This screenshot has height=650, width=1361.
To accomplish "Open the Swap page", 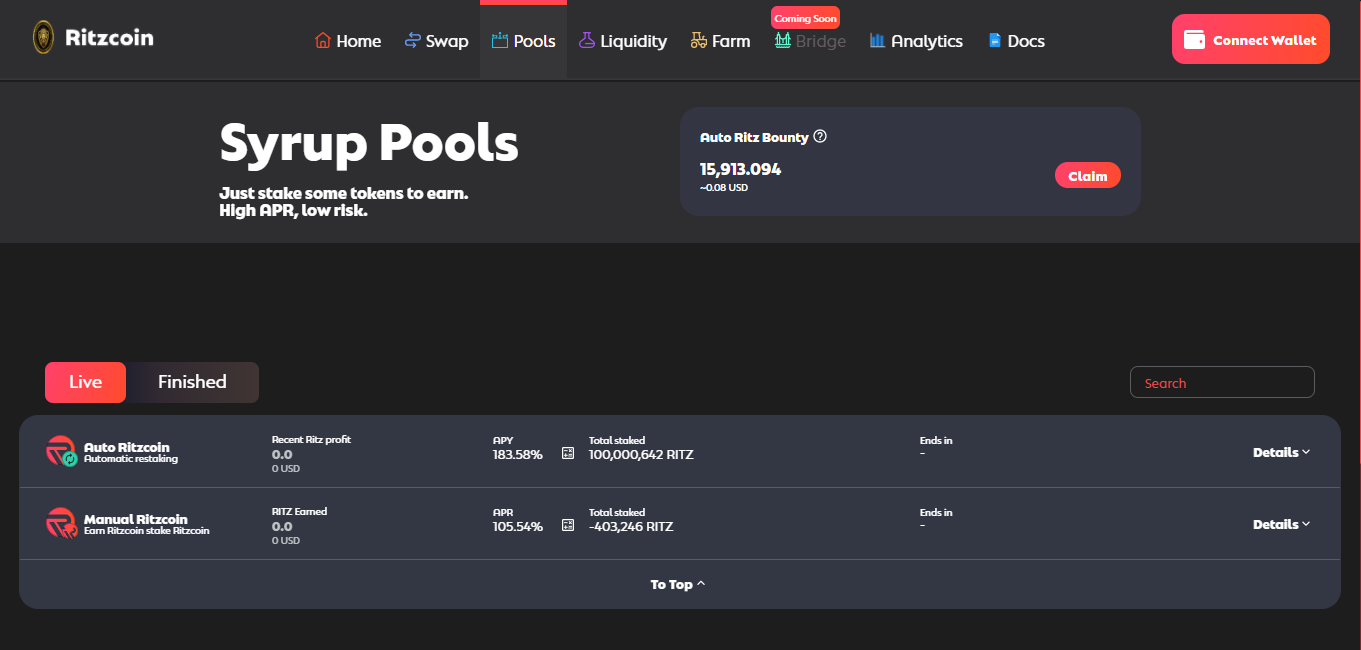I will tap(436, 41).
